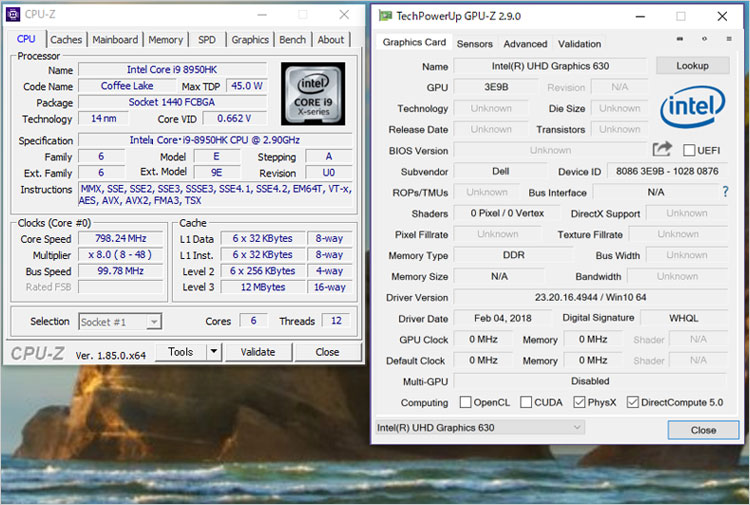Switch to the Sensors tab in GPU-Z

click(x=474, y=44)
